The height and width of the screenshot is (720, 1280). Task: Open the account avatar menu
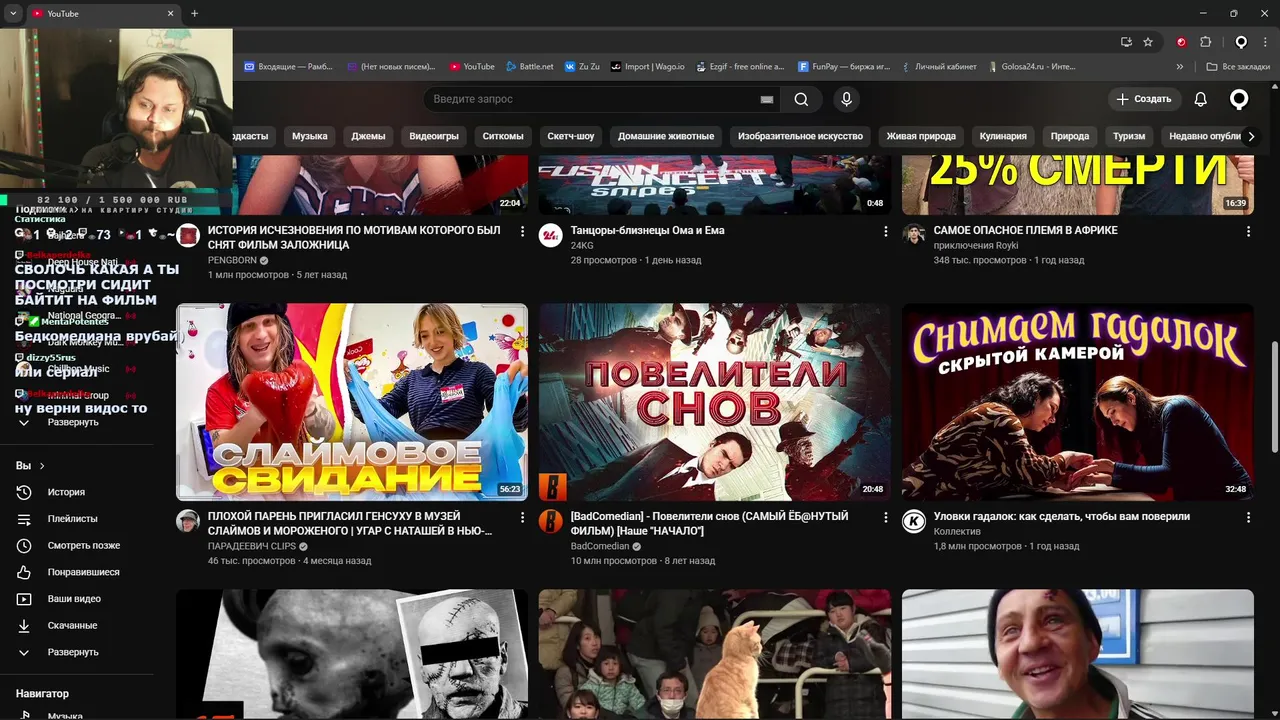pyautogui.click(x=1239, y=99)
